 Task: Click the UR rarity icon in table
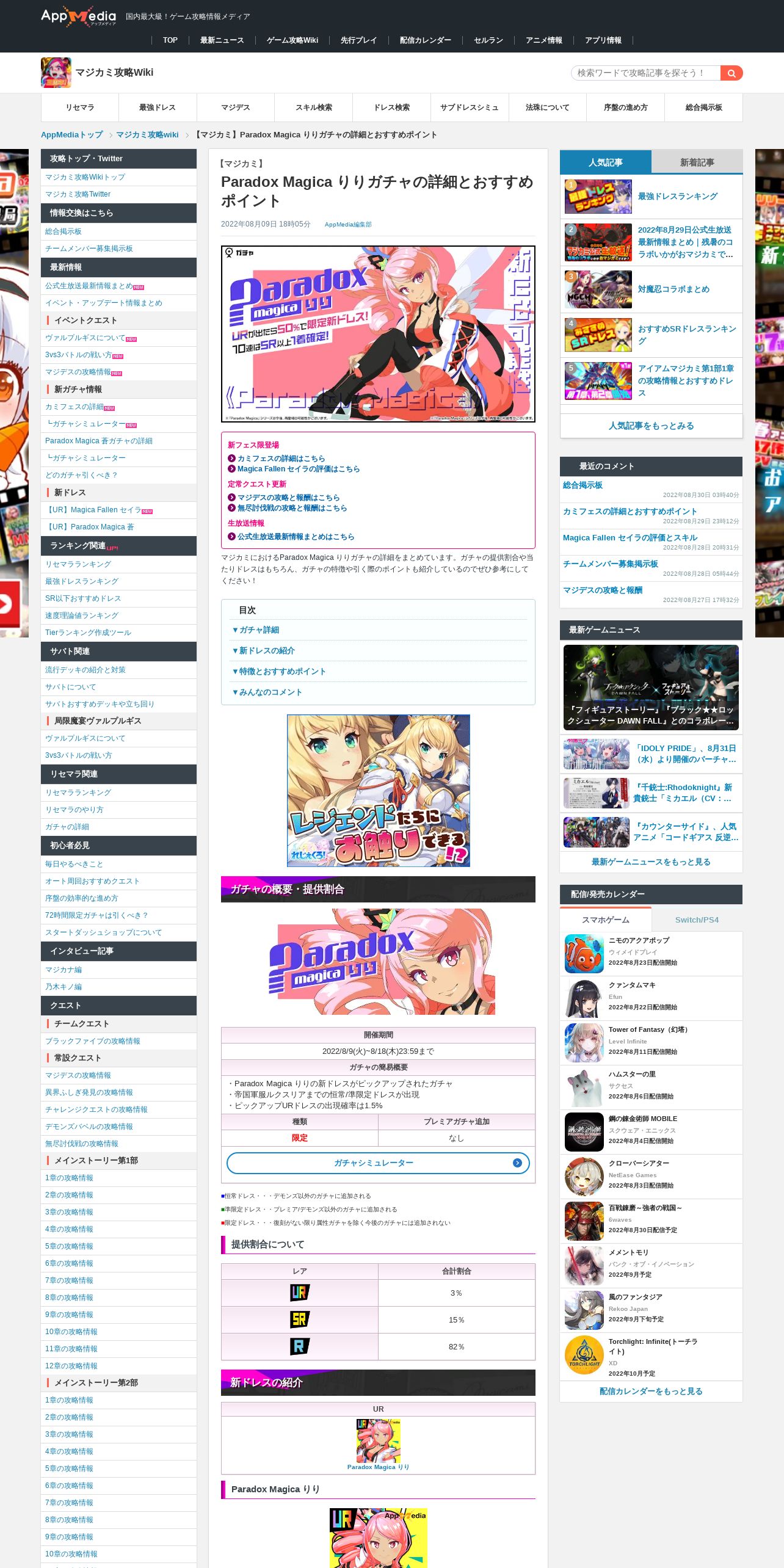pos(300,1293)
